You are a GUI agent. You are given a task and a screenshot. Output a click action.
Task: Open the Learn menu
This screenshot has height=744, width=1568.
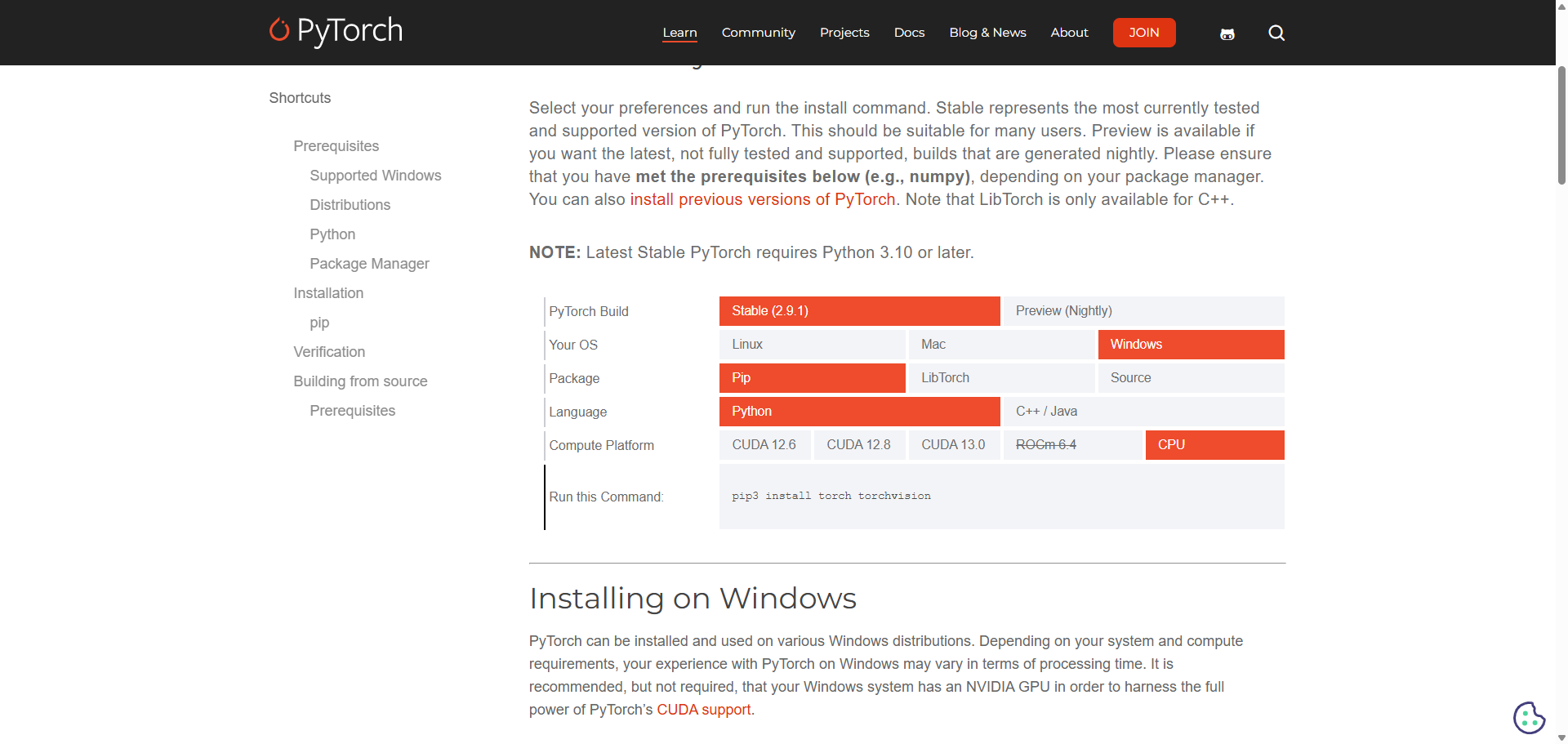pos(679,33)
